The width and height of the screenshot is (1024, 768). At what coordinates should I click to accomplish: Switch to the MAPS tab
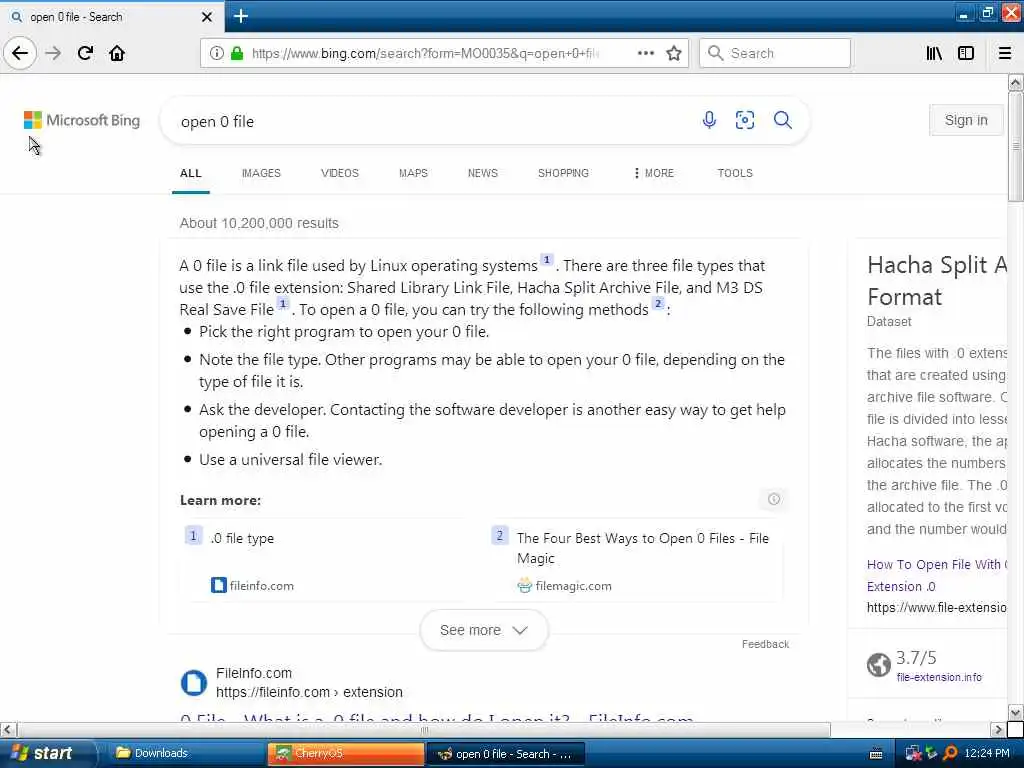coord(413,173)
